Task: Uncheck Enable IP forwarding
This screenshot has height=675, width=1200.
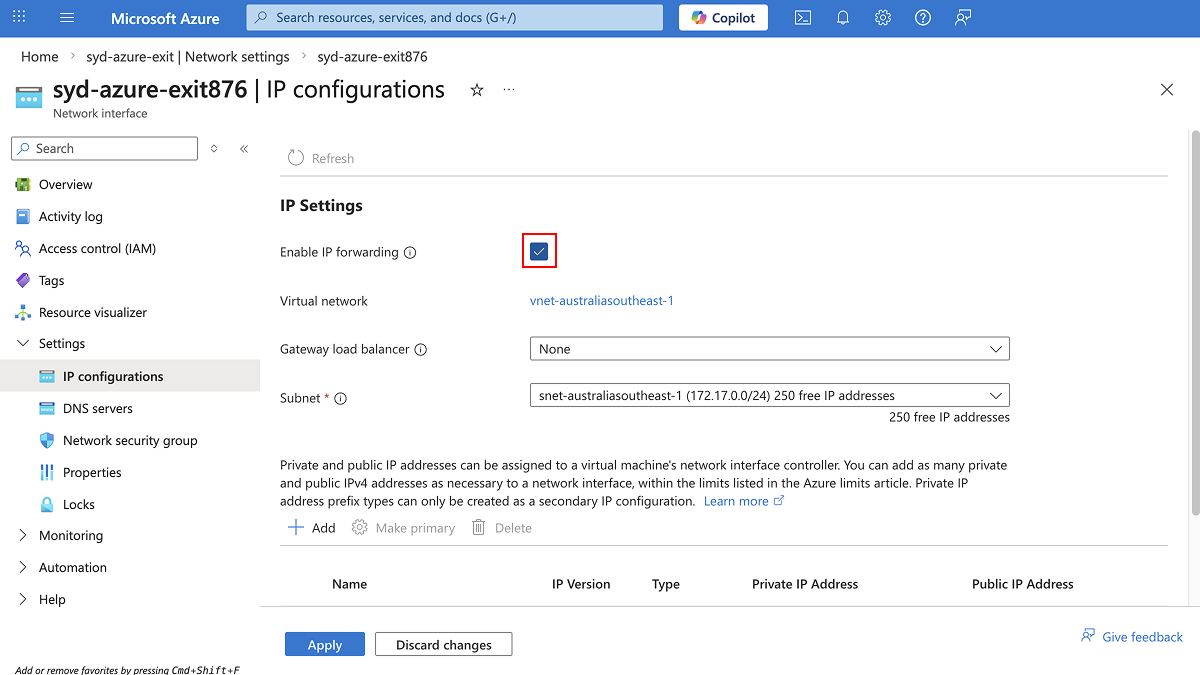Action: point(539,251)
